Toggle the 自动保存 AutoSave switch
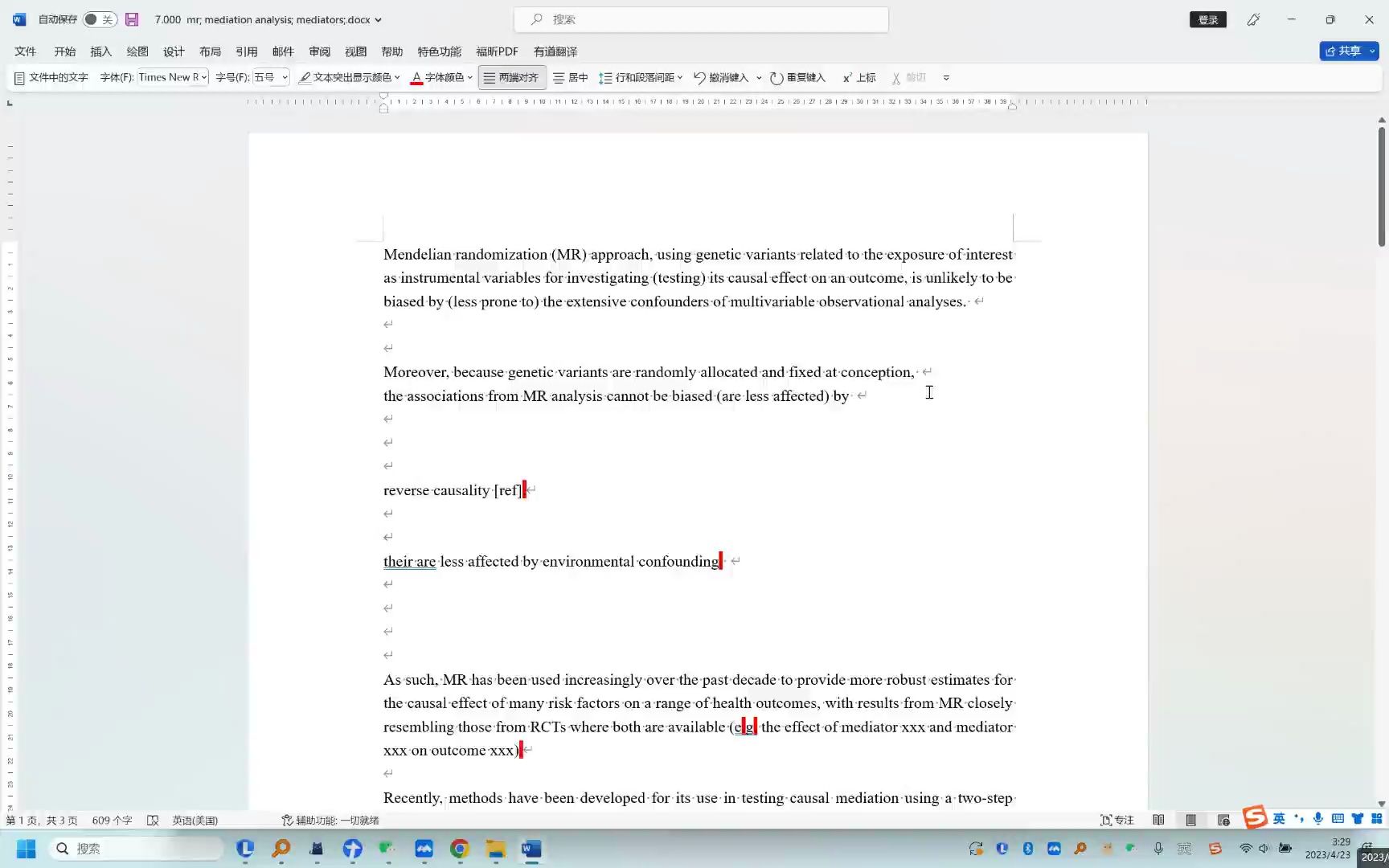Screen dimensions: 1389x868 click(x=100, y=19)
